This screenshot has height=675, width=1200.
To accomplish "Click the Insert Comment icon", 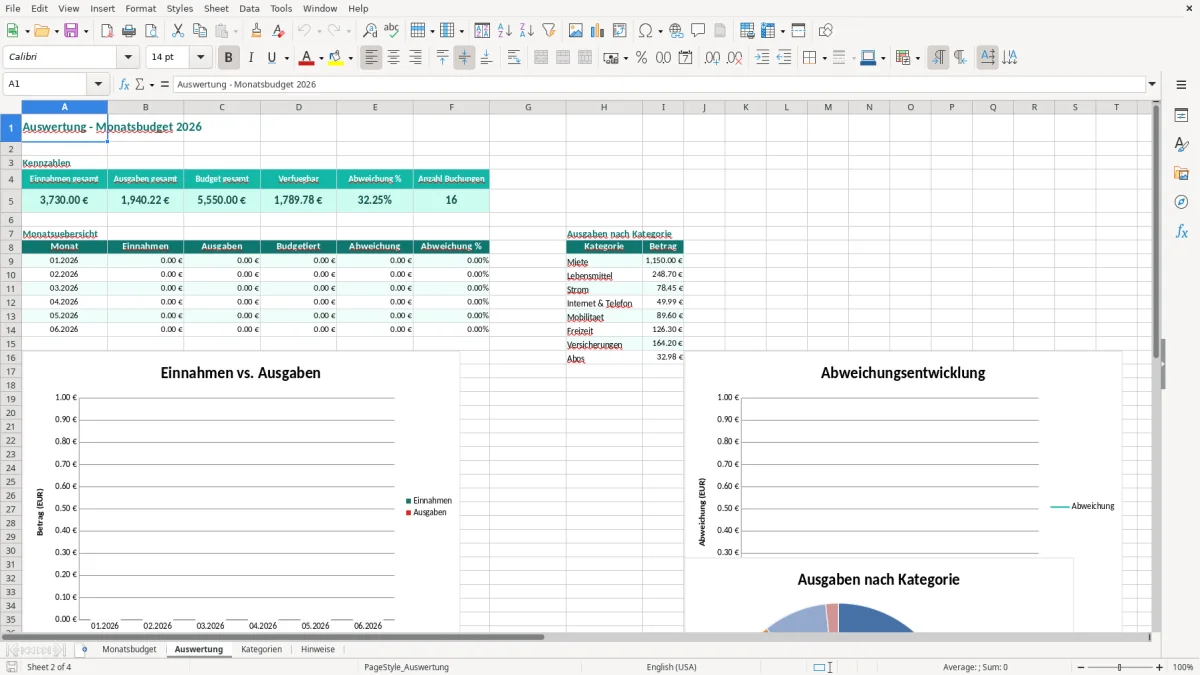I will click(x=698, y=31).
